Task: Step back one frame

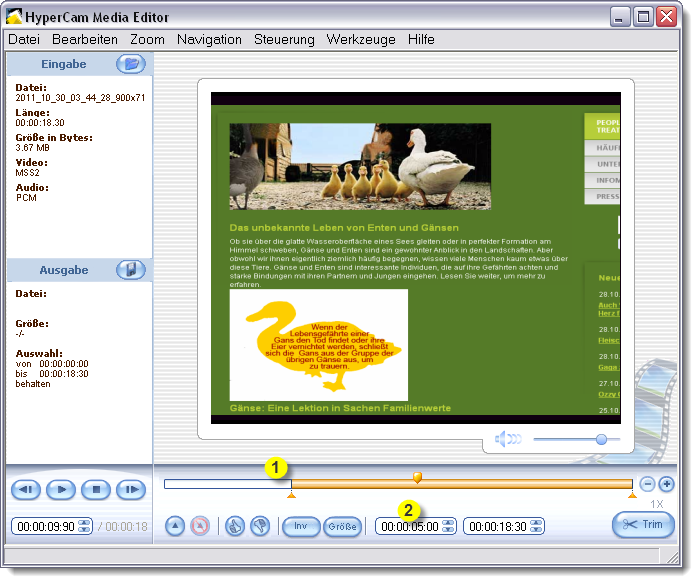Action: point(26,490)
